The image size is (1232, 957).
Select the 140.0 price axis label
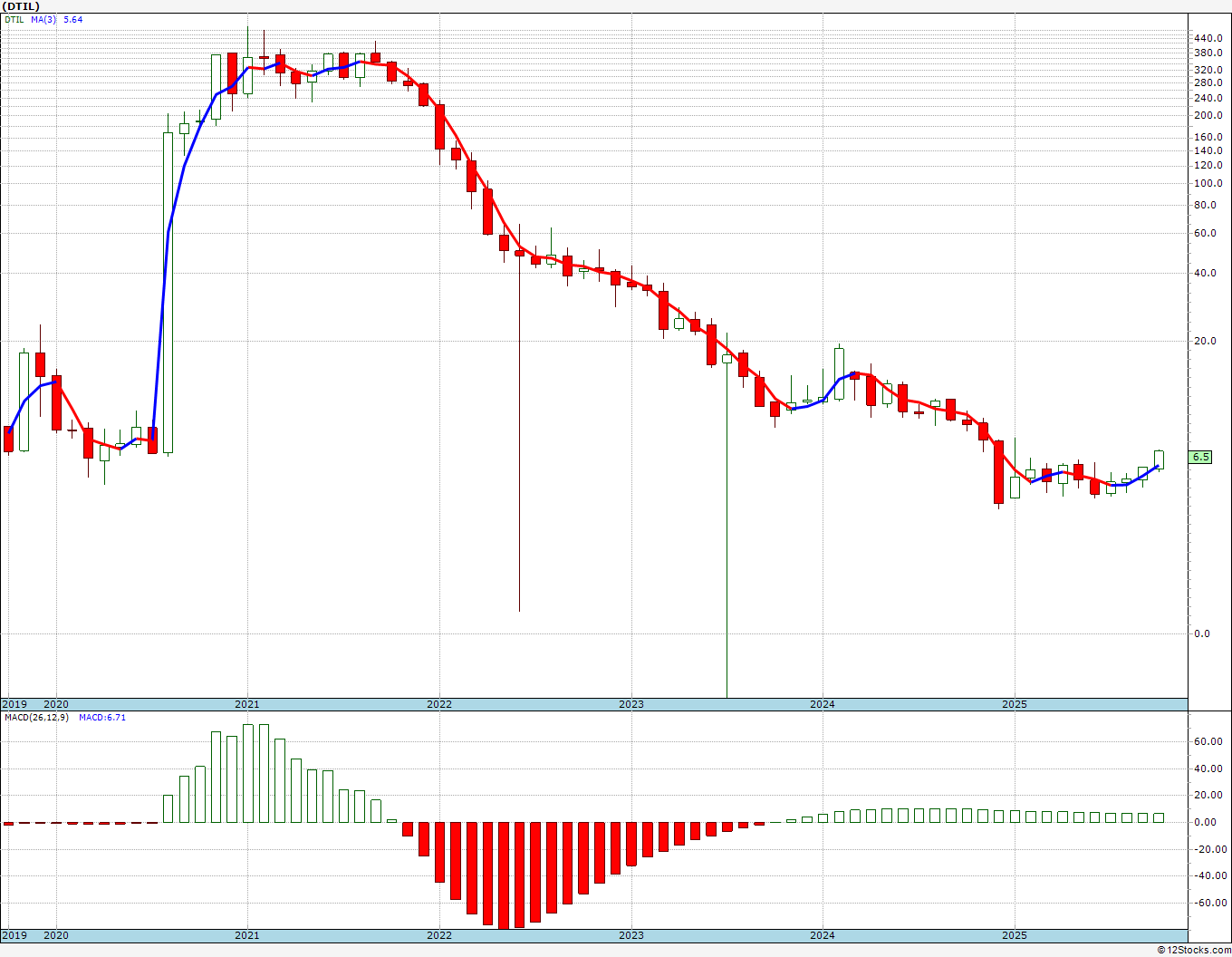(x=1208, y=150)
